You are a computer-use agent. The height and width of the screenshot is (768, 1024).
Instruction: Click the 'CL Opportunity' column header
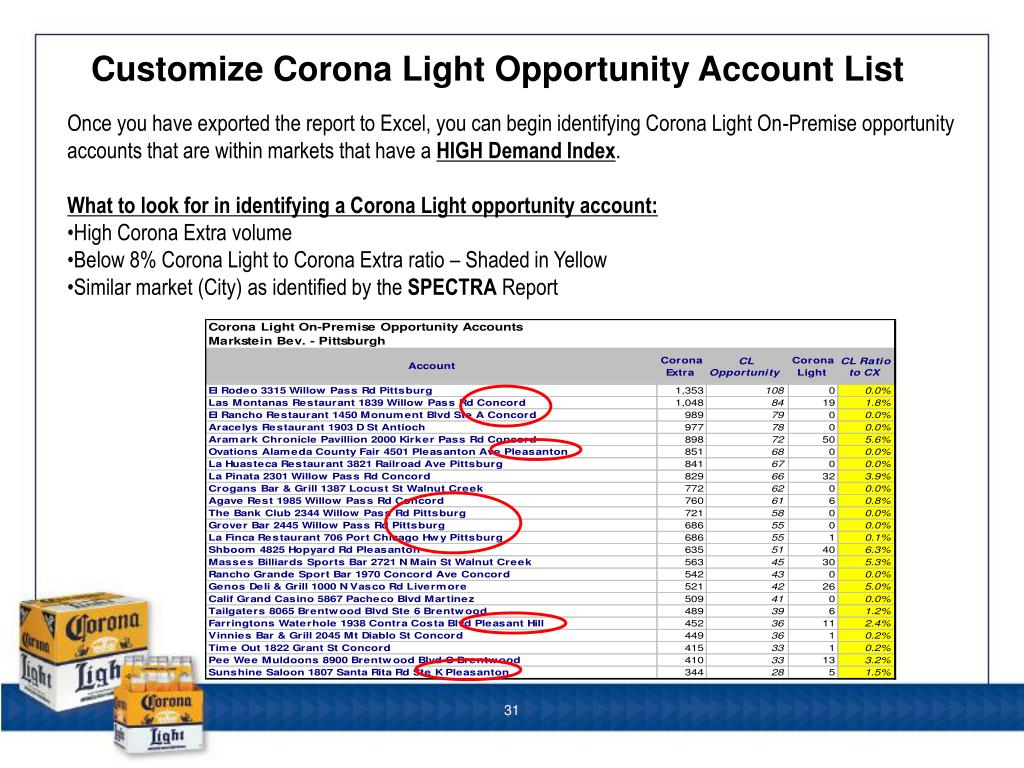744,366
